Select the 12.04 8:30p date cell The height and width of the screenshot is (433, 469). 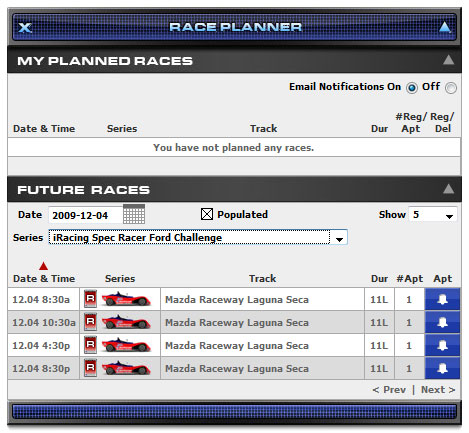44,368
